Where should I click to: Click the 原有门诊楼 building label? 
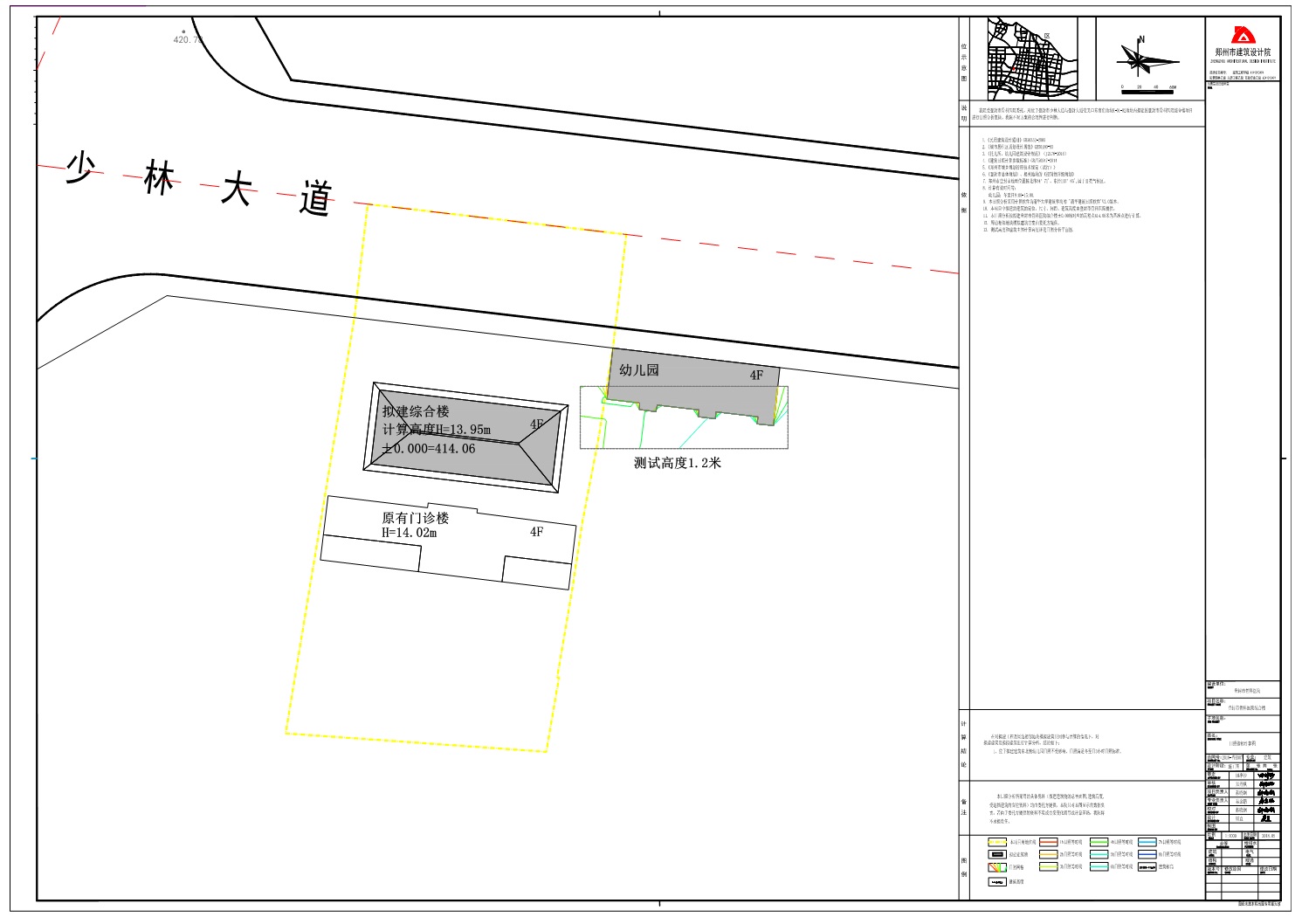[x=415, y=518]
